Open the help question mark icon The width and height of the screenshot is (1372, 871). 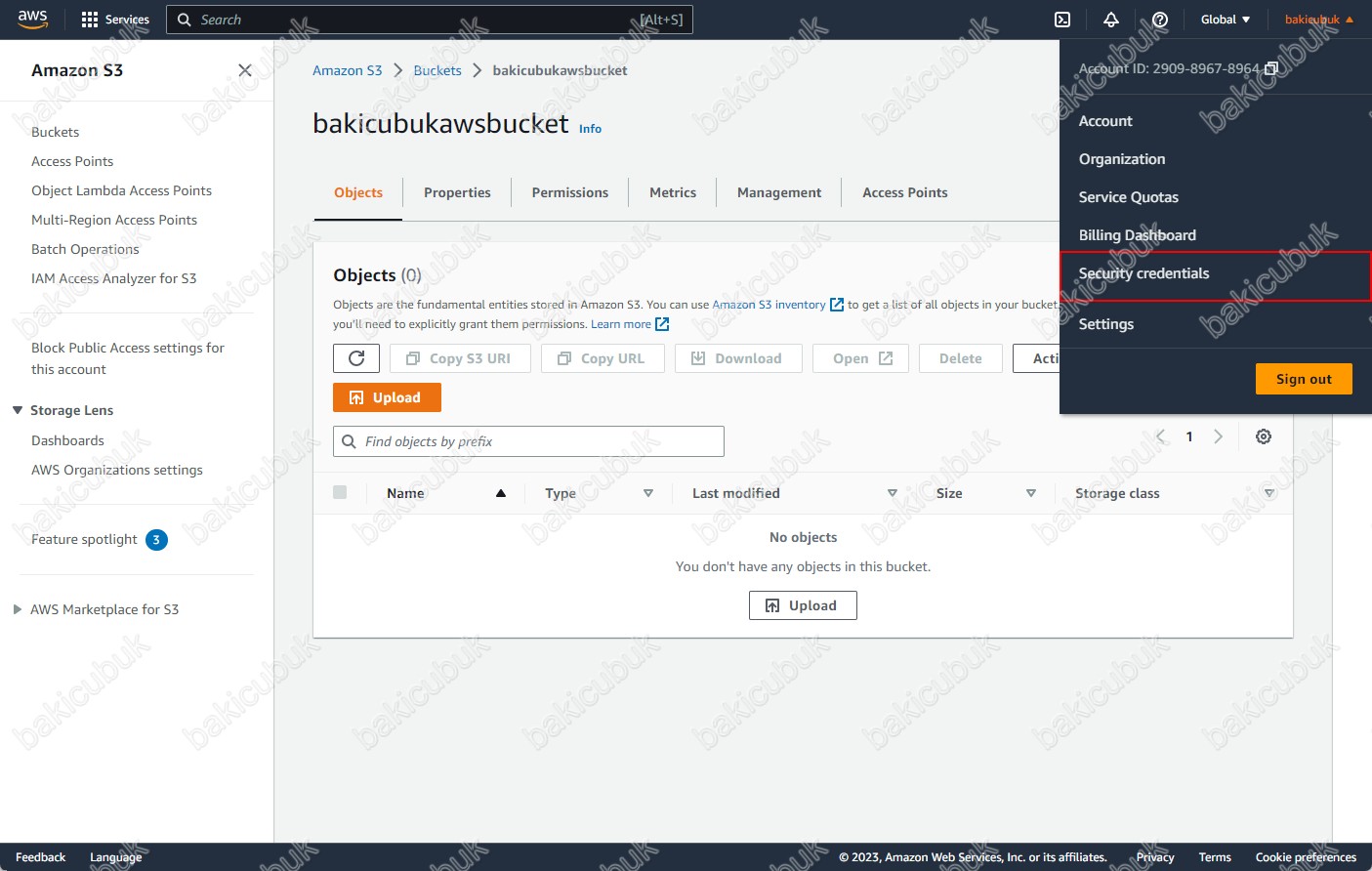1160,20
